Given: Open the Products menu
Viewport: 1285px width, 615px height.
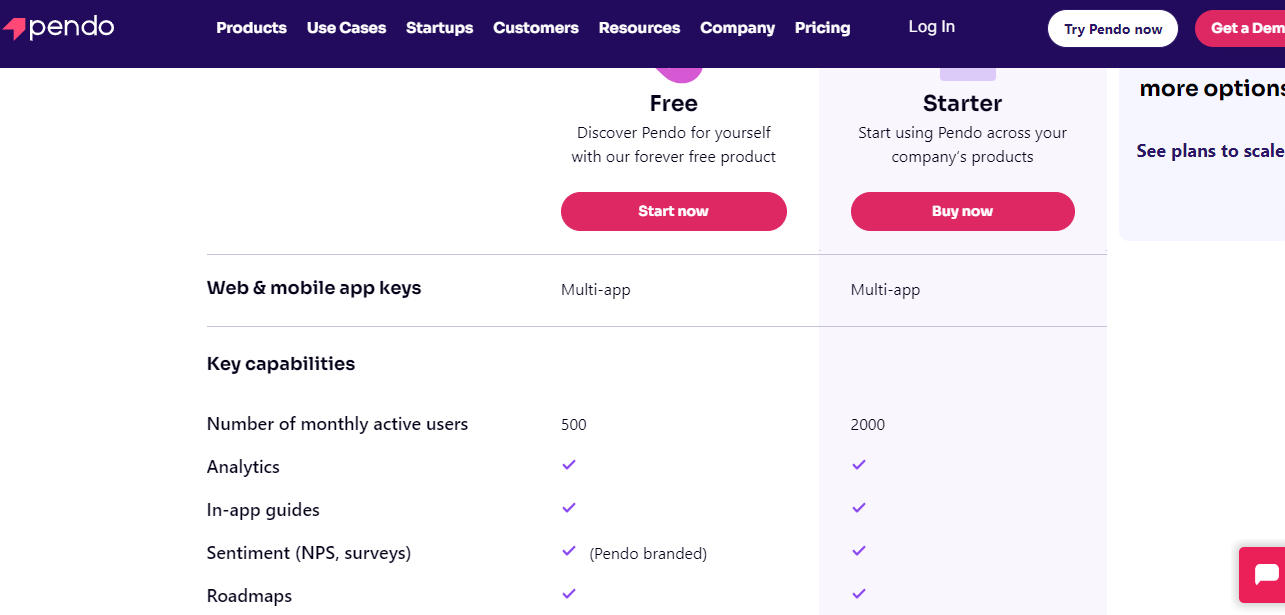Looking at the screenshot, I should tap(251, 28).
